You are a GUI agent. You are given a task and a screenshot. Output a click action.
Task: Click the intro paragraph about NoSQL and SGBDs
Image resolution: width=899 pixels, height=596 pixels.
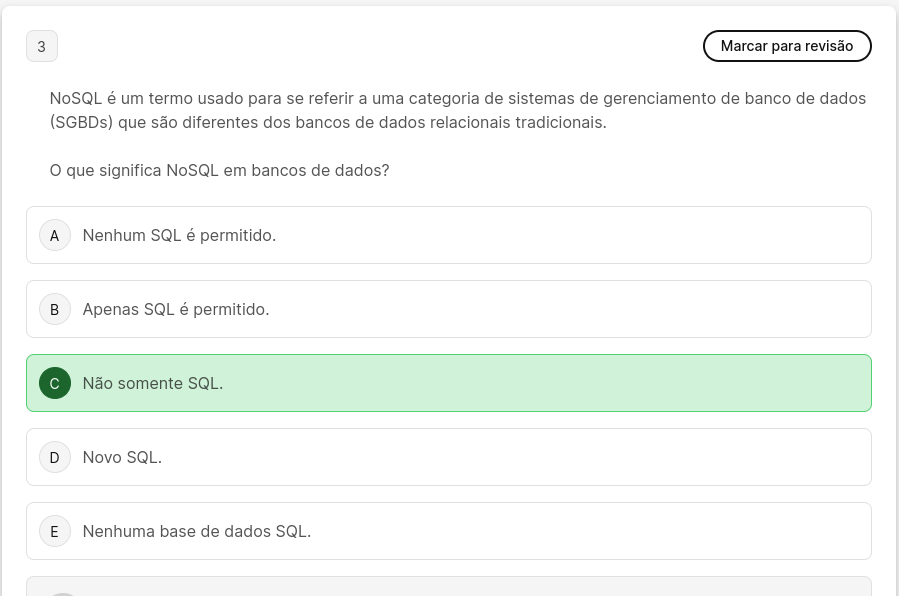coord(457,110)
